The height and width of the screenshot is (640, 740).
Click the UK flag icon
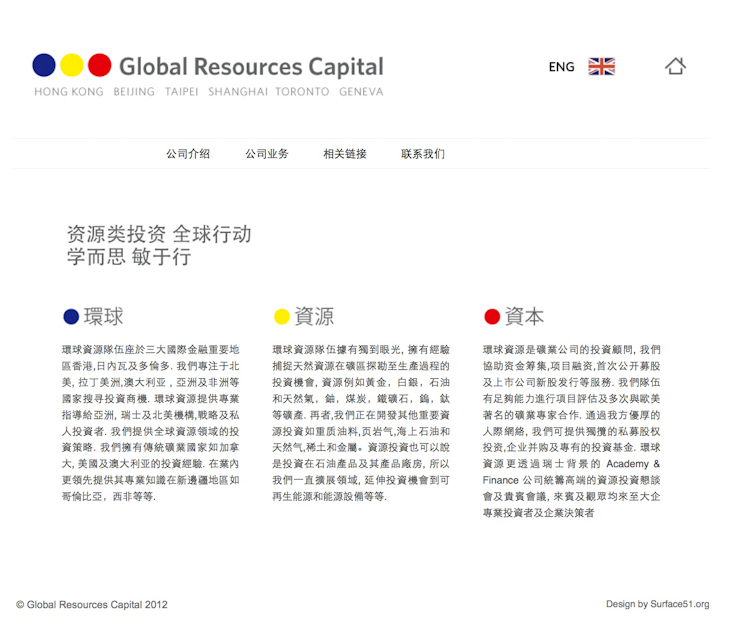click(x=602, y=67)
